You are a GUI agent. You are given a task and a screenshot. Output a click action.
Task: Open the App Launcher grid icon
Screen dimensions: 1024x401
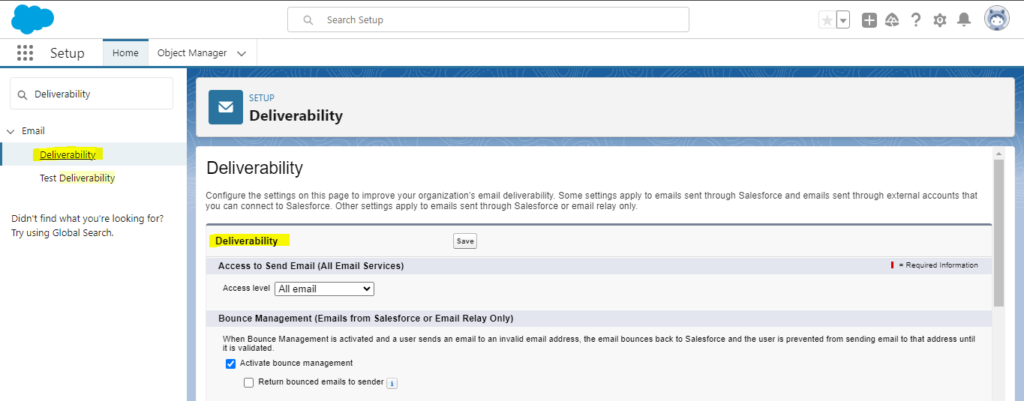(x=25, y=53)
